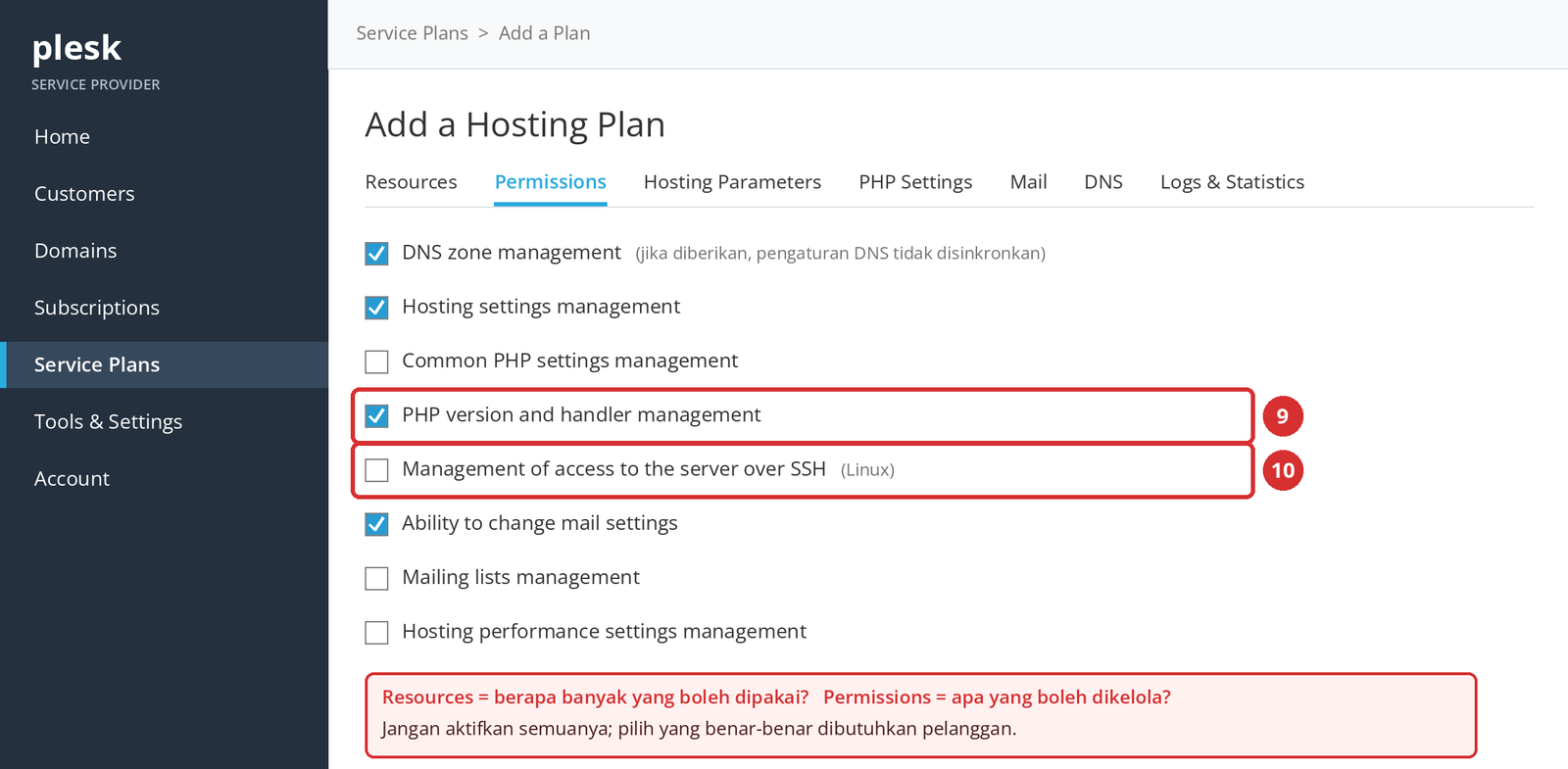Open Home in the sidebar
This screenshot has height=769, width=1568.
(x=62, y=137)
